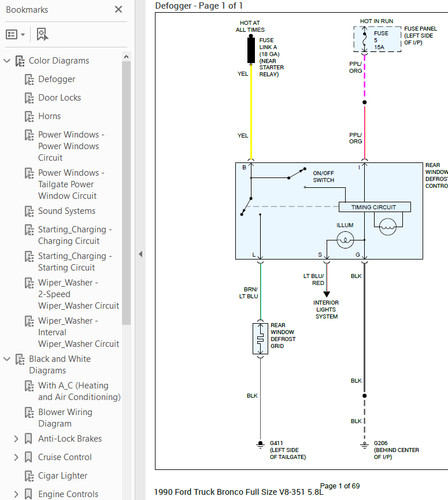
Task: Collapse the navigation pane with the arrow
Action: pyautogui.click(x=140, y=254)
